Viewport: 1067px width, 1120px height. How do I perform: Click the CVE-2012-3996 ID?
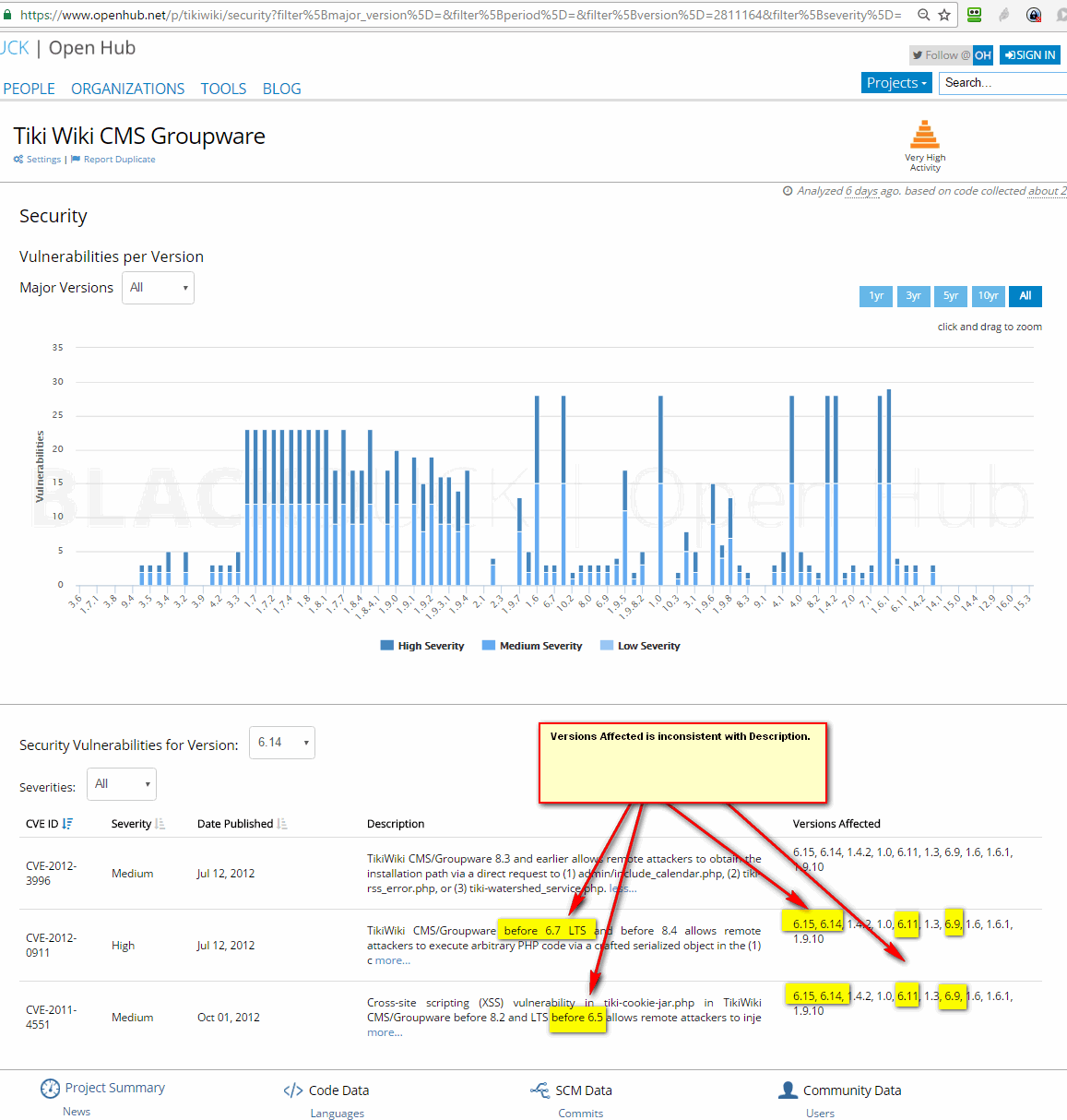pos(51,874)
